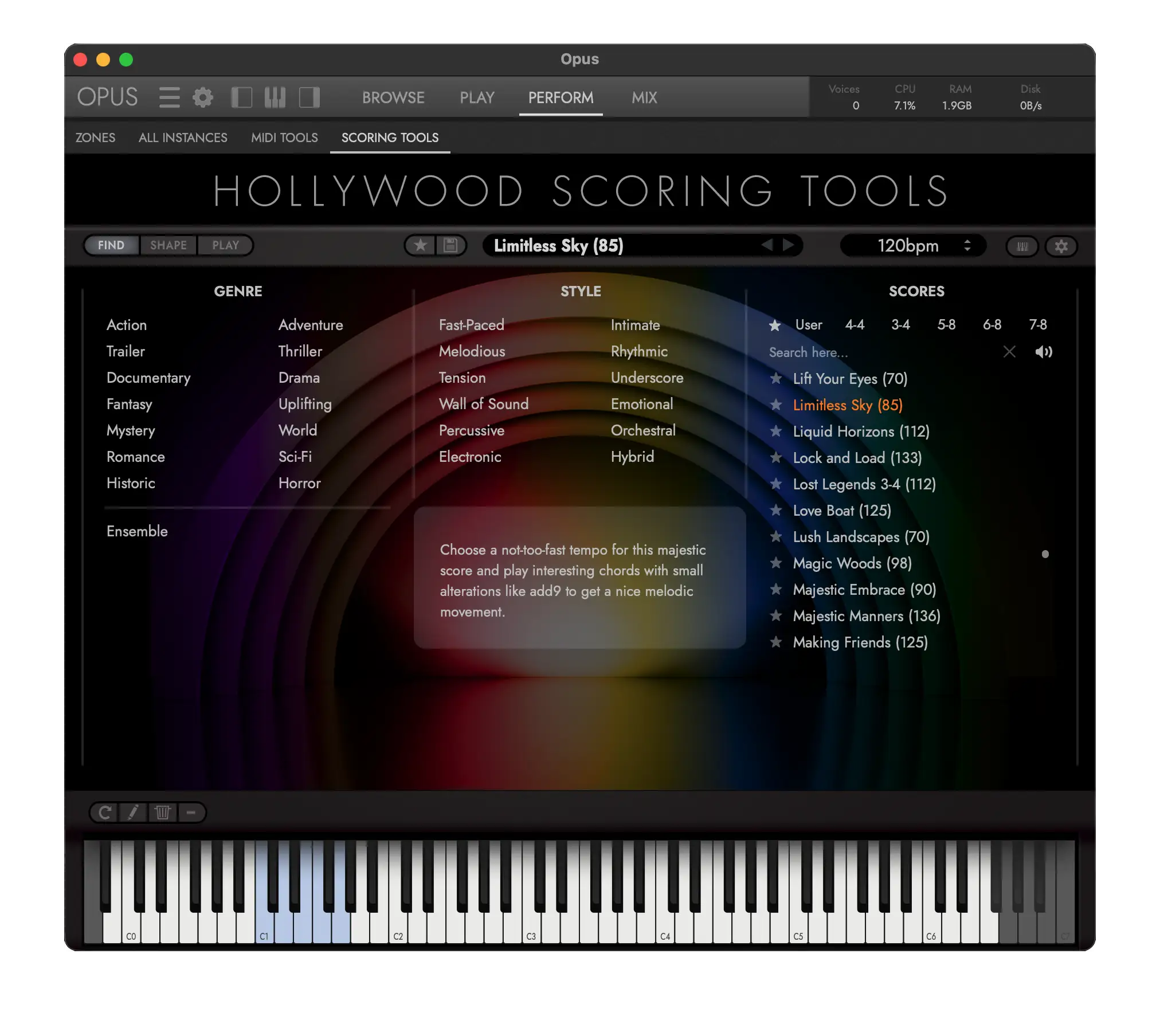Open the MIDI keyboard icon beside bpm

click(1022, 246)
